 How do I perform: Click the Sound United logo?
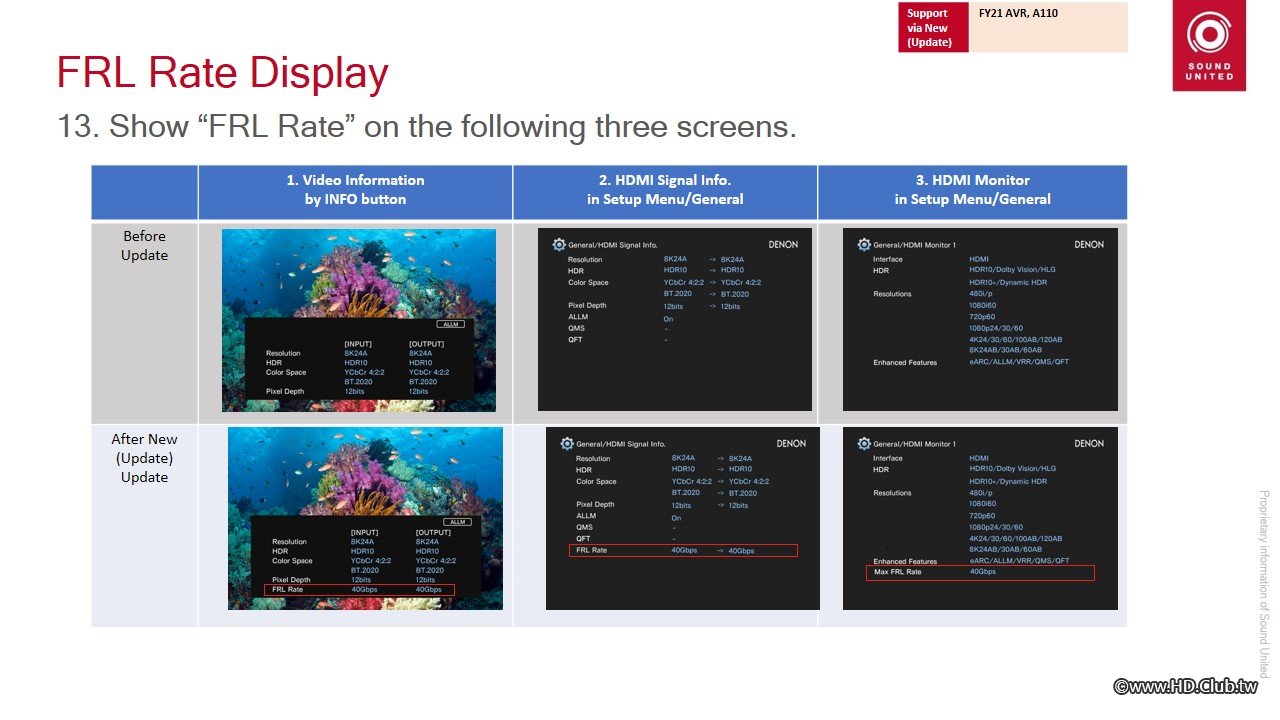click(x=1209, y=46)
